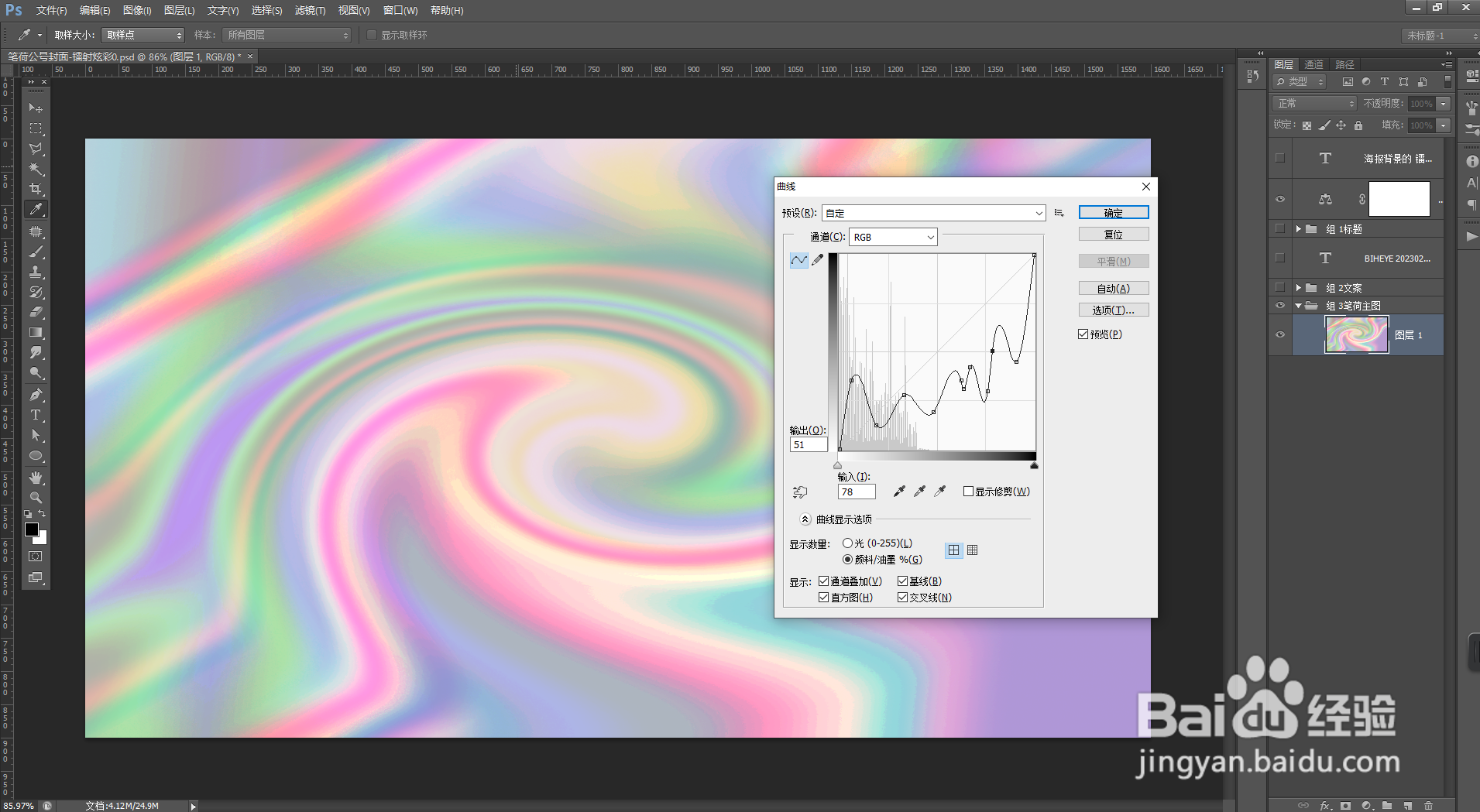Image resolution: width=1480 pixels, height=812 pixels.
Task: Filter layers by type layers (T icon)
Action: (1385, 81)
